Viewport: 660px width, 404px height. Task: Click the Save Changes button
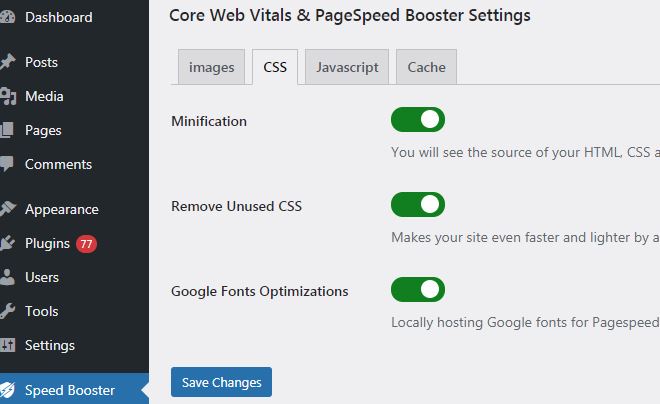pos(221,382)
